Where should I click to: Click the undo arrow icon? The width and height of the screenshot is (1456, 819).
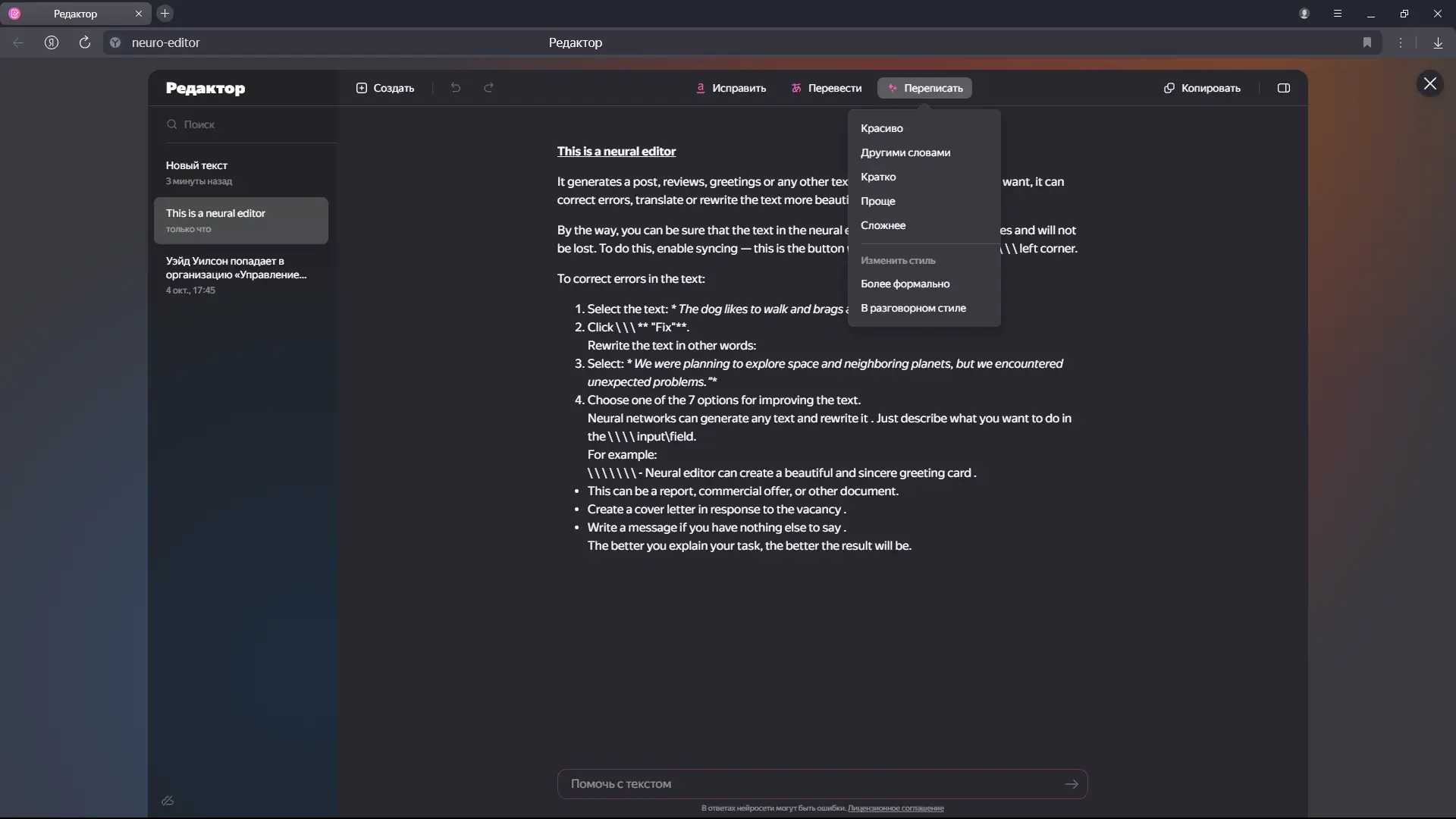click(455, 88)
